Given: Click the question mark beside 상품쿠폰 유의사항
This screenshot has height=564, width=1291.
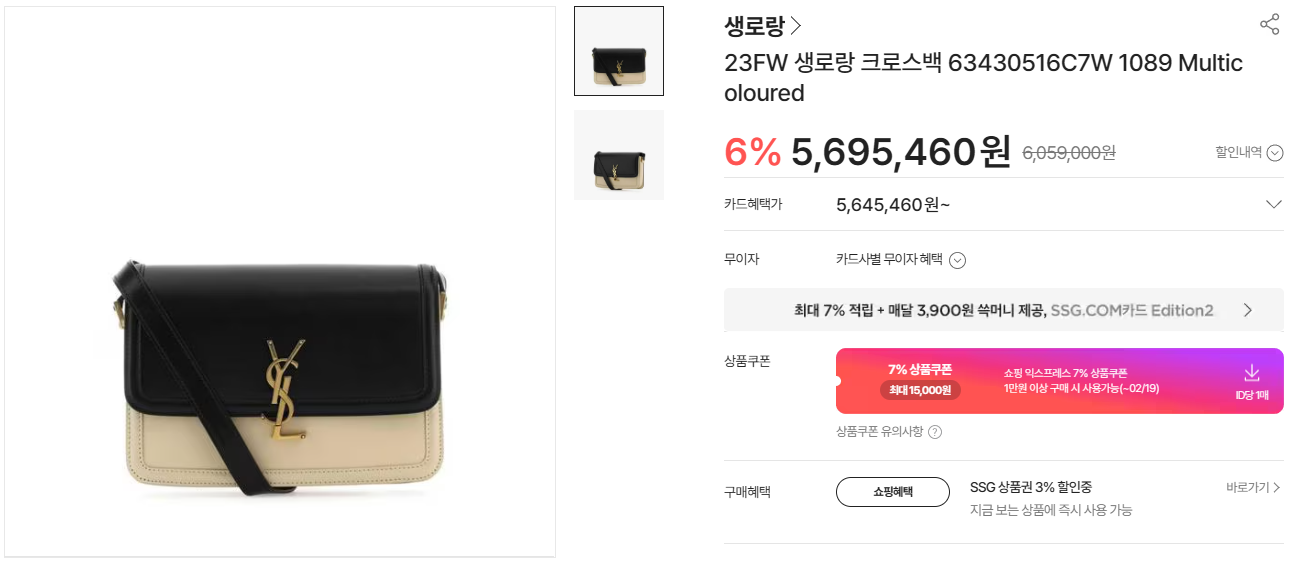Looking at the screenshot, I should click(935, 432).
